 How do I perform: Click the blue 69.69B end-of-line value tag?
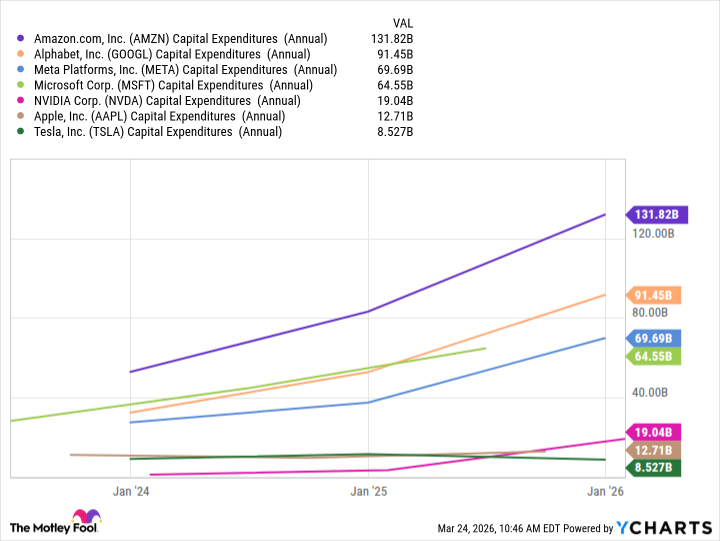point(654,338)
